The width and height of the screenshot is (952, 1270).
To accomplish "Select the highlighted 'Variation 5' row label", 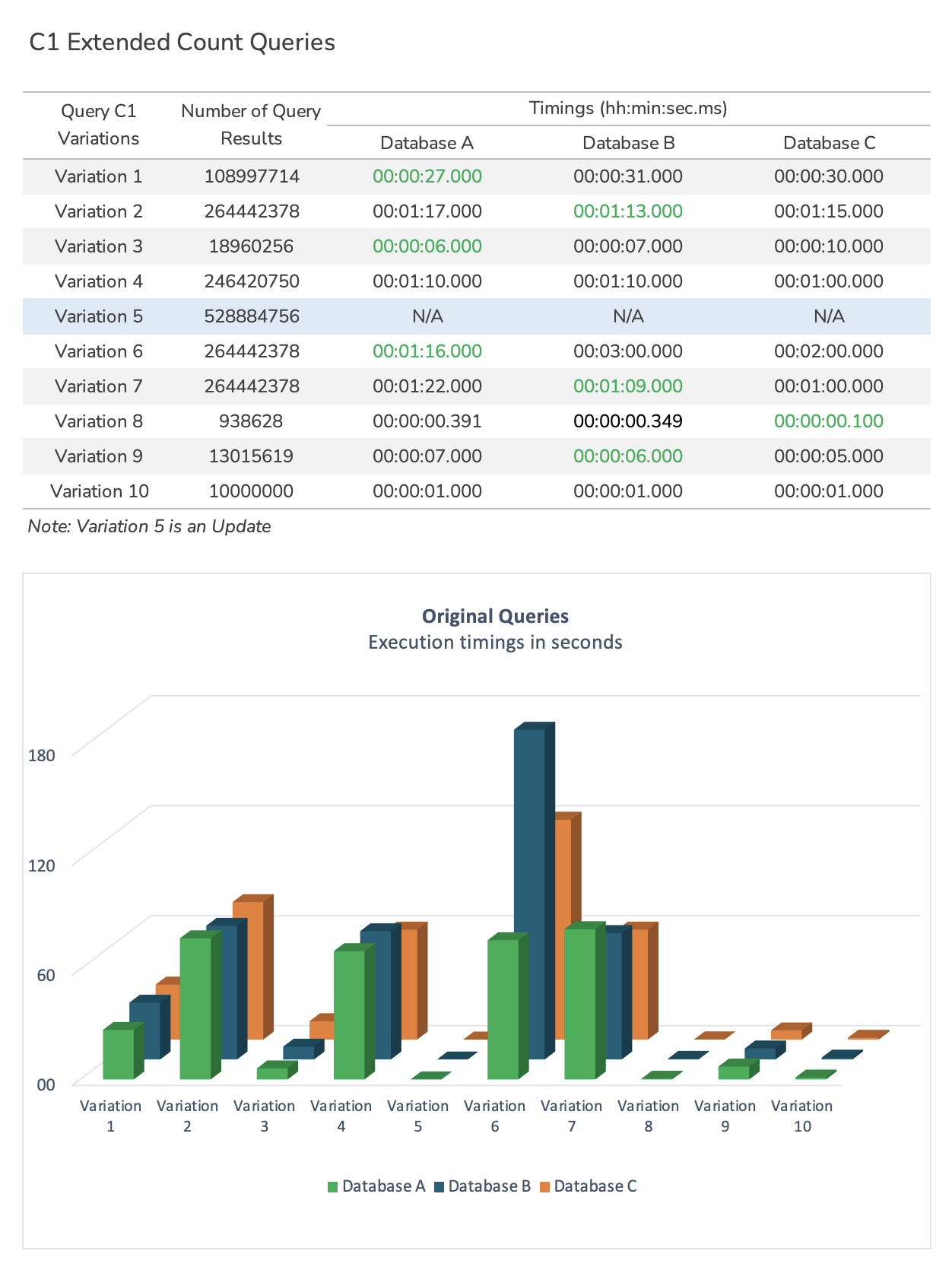I will (99, 316).
